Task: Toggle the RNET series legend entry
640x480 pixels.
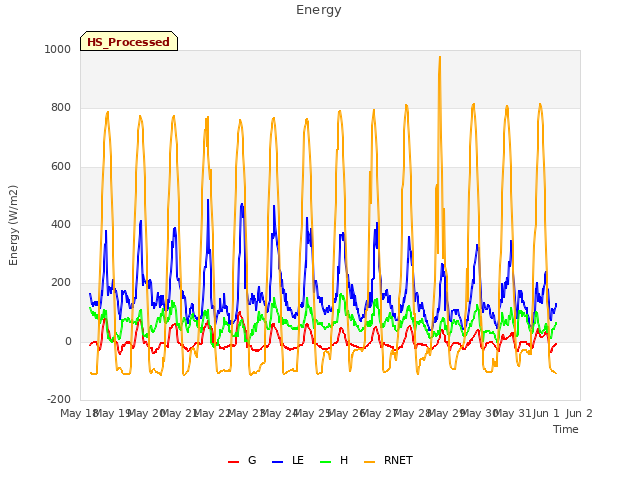Action: [x=388, y=460]
